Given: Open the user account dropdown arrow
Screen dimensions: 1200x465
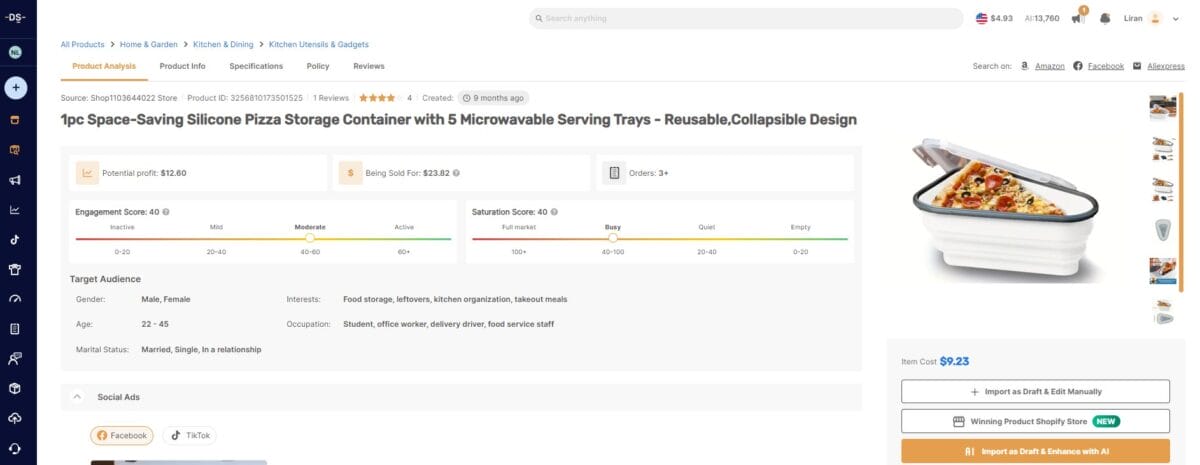Looking at the screenshot, I should click(x=1177, y=18).
